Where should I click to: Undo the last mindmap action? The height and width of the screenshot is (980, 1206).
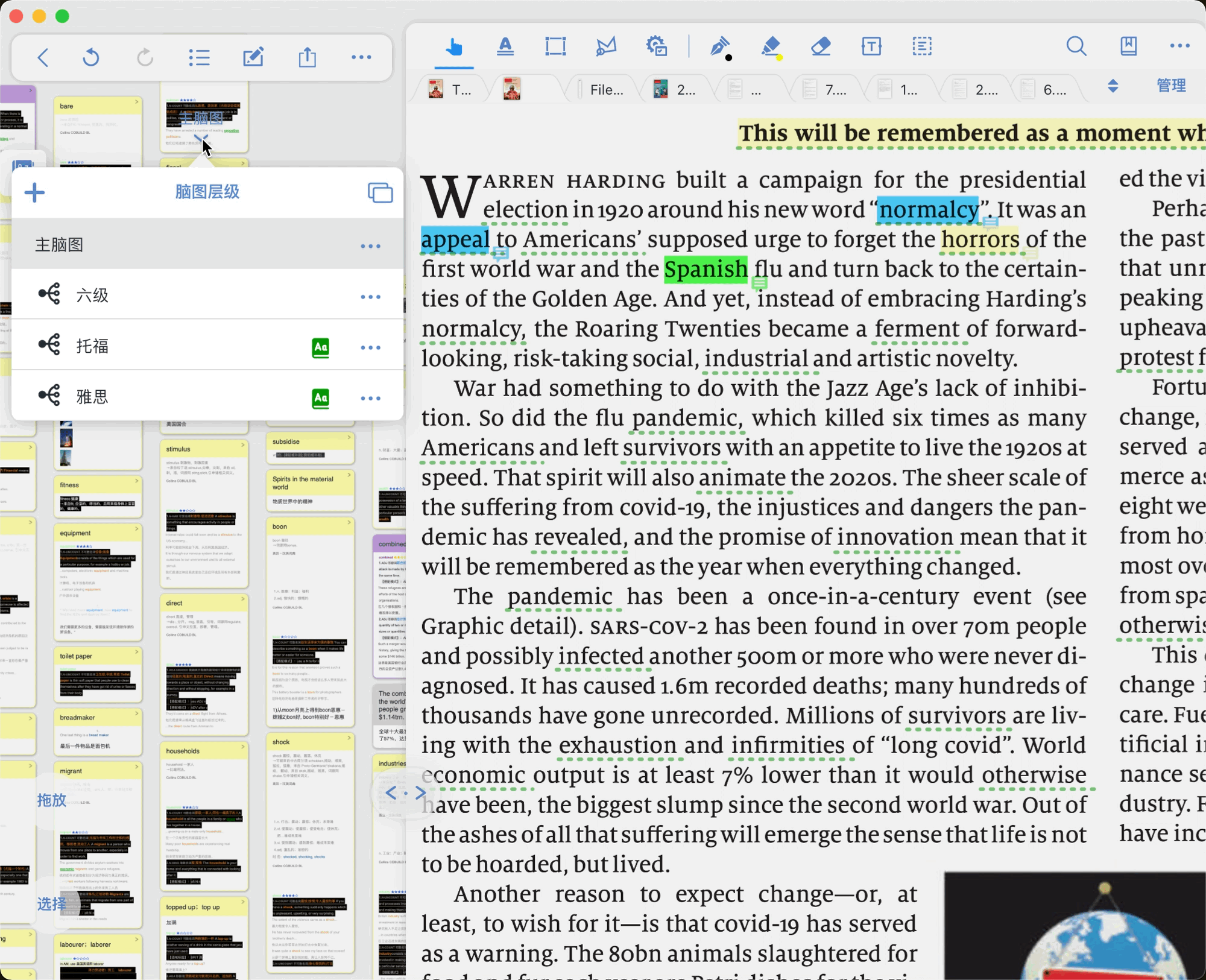click(x=90, y=58)
